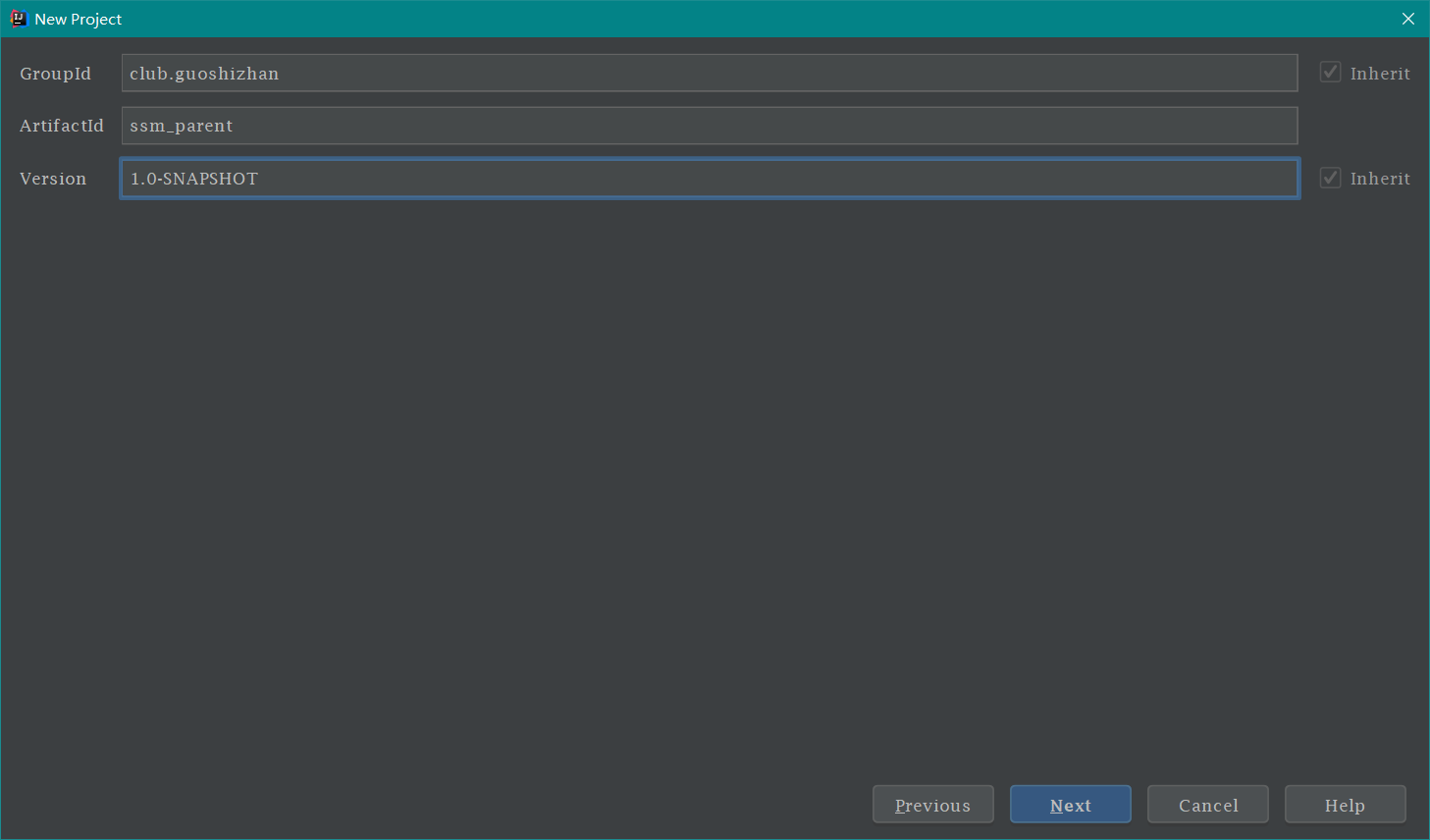Viewport: 1430px width, 840px height.
Task: Click the Version field label
Action: point(53,179)
